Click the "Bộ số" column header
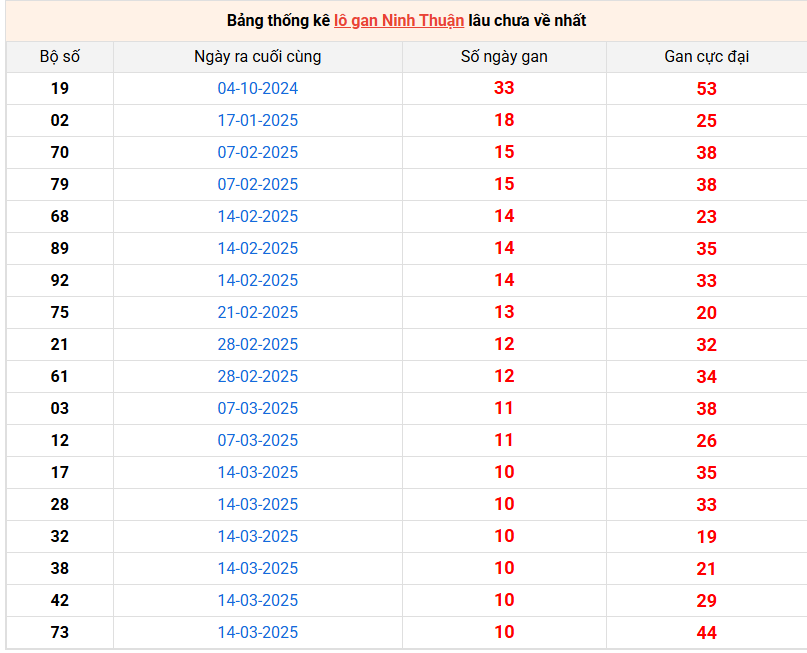The width and height of the screenshot is (807, 653). (60, 57)
